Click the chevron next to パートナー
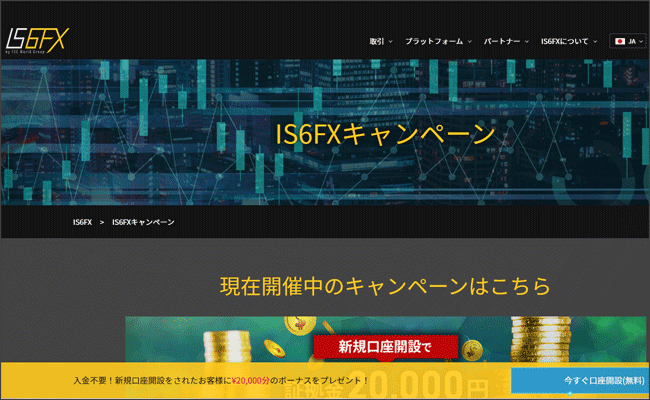 point(527,42)
